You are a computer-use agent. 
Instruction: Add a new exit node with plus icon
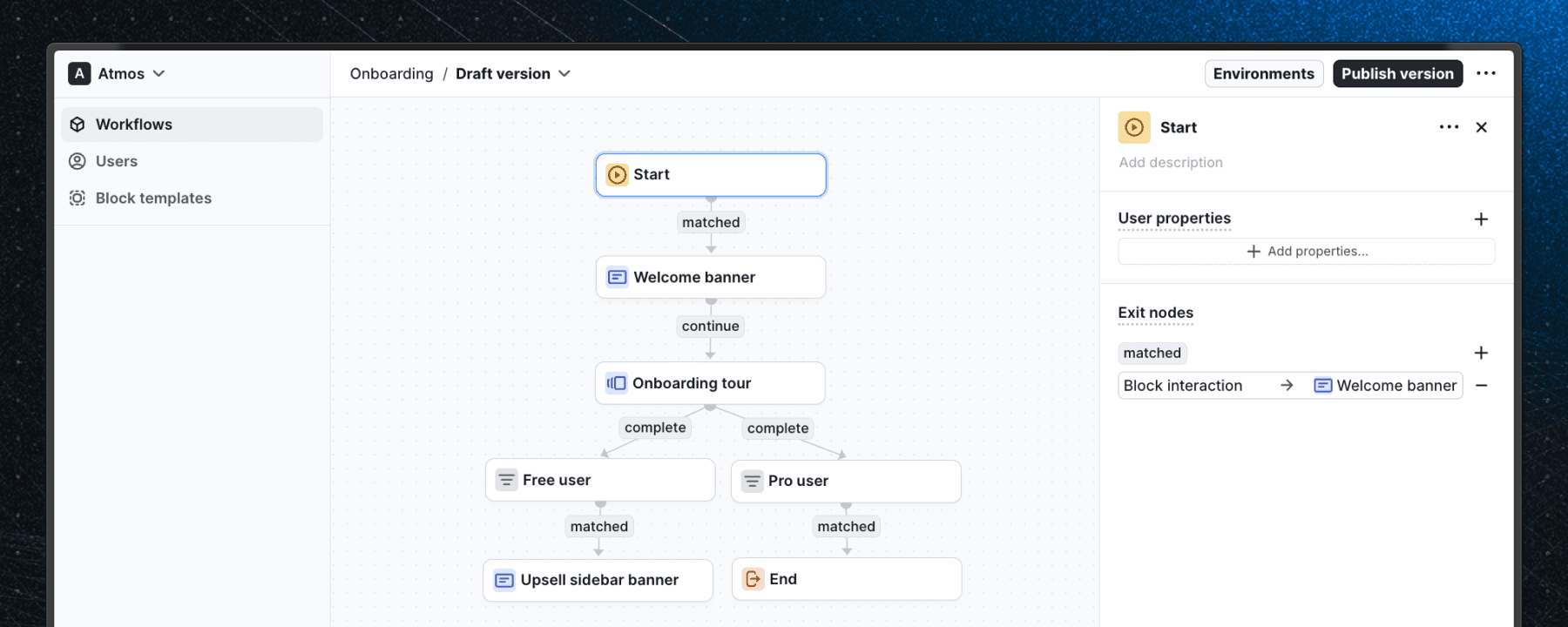pyautogui.click(x=1481, y=353)
